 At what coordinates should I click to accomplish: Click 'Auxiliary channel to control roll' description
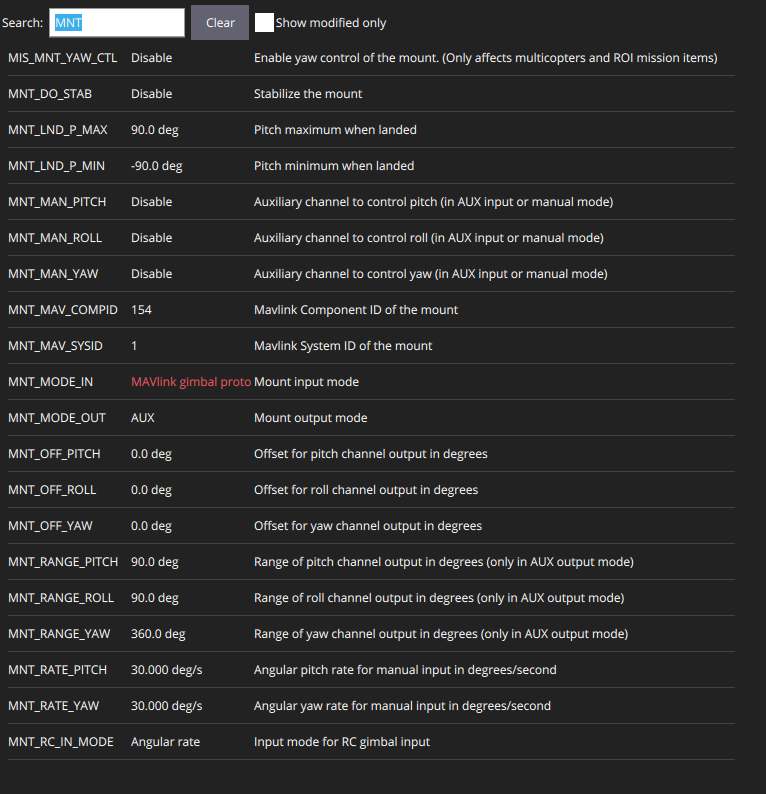(x=429, y=237)
